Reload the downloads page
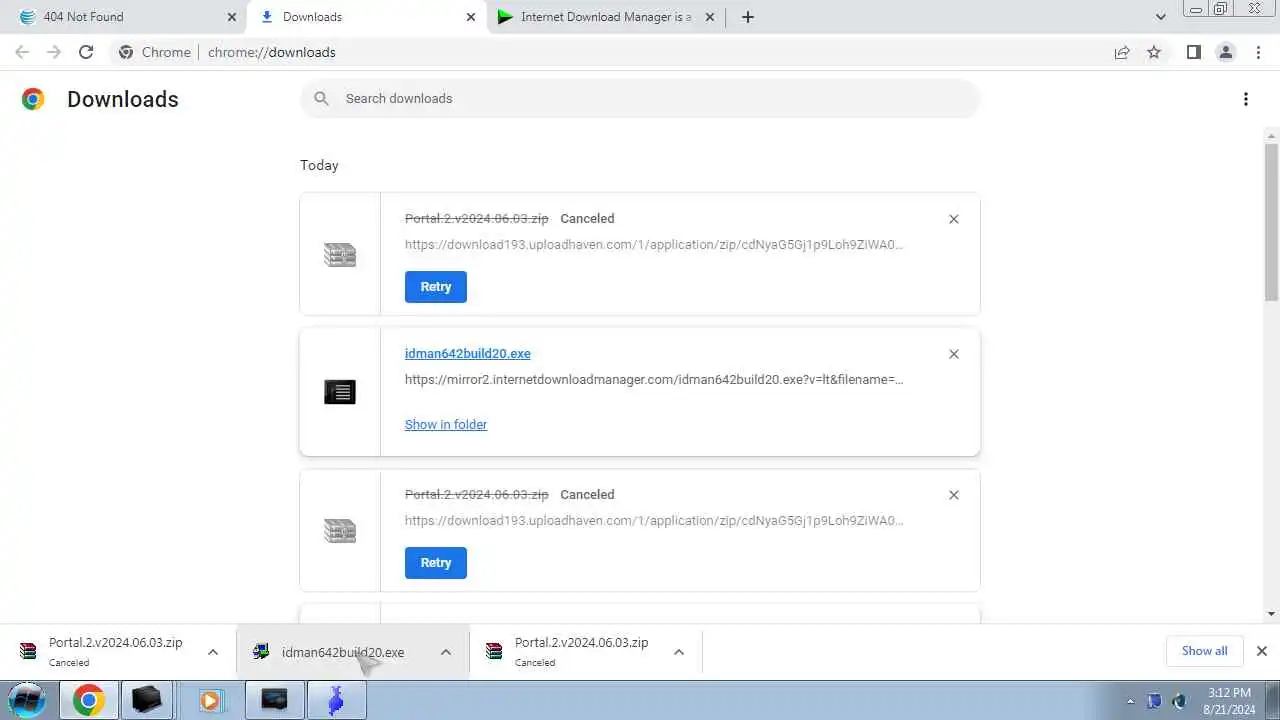Screen dimensions: 1280x720 (x=86, y=52)
